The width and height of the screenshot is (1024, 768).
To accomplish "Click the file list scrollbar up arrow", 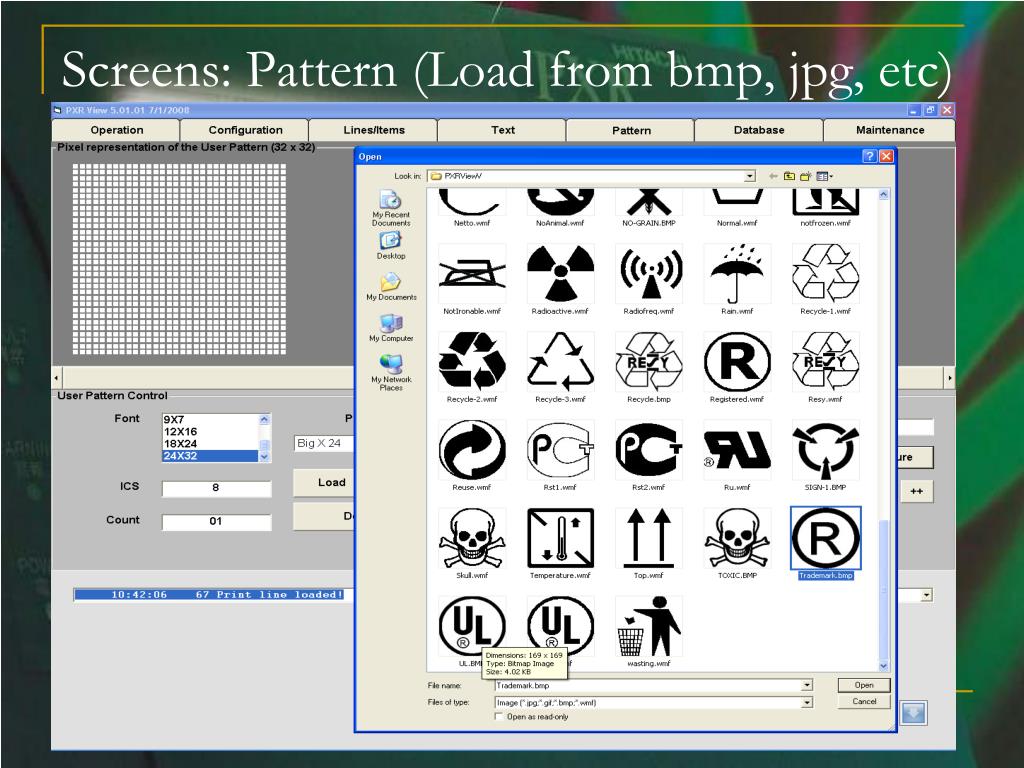I will tap(884, 195).
